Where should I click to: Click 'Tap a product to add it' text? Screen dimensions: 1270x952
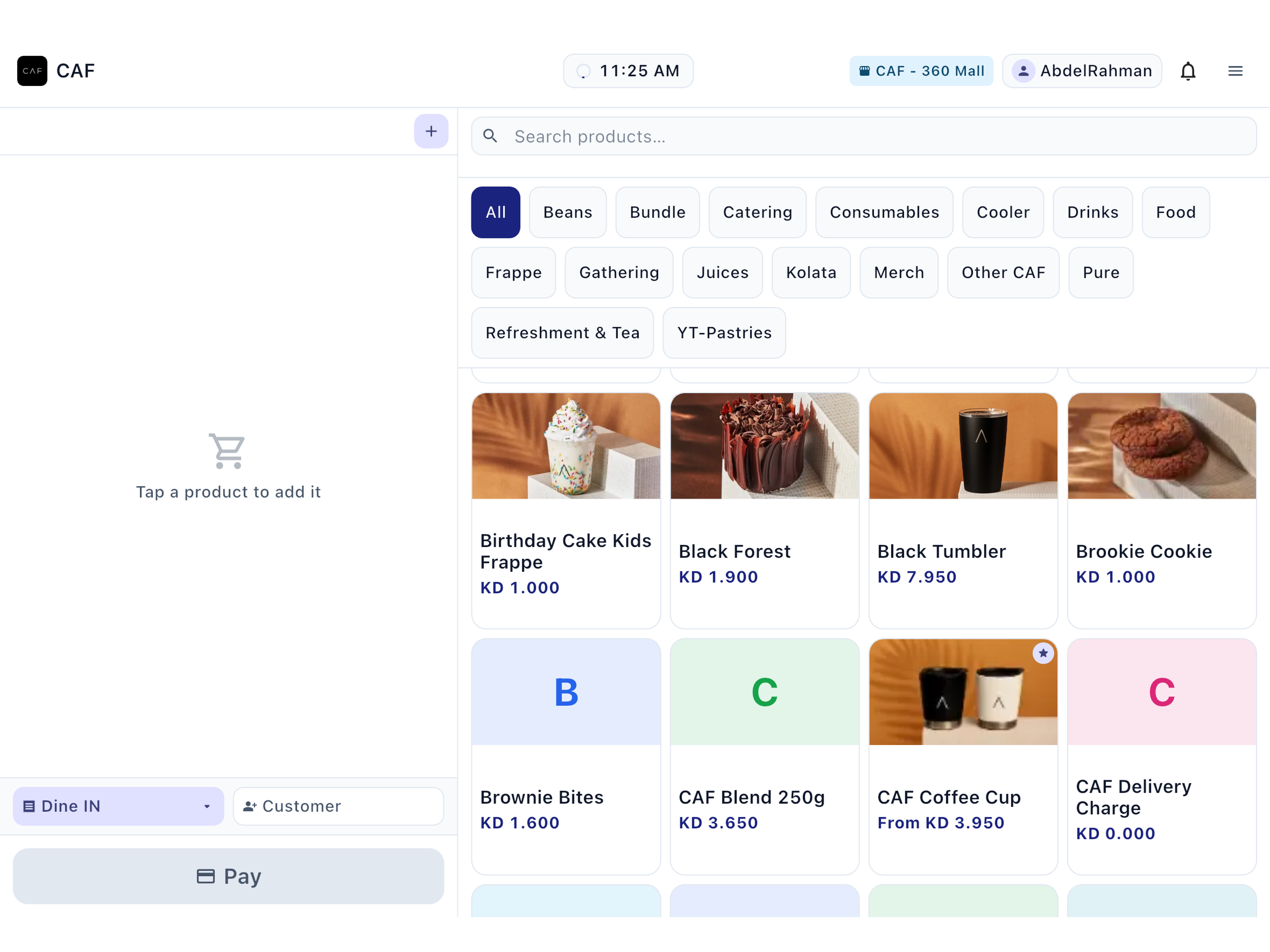pos(228,492)
